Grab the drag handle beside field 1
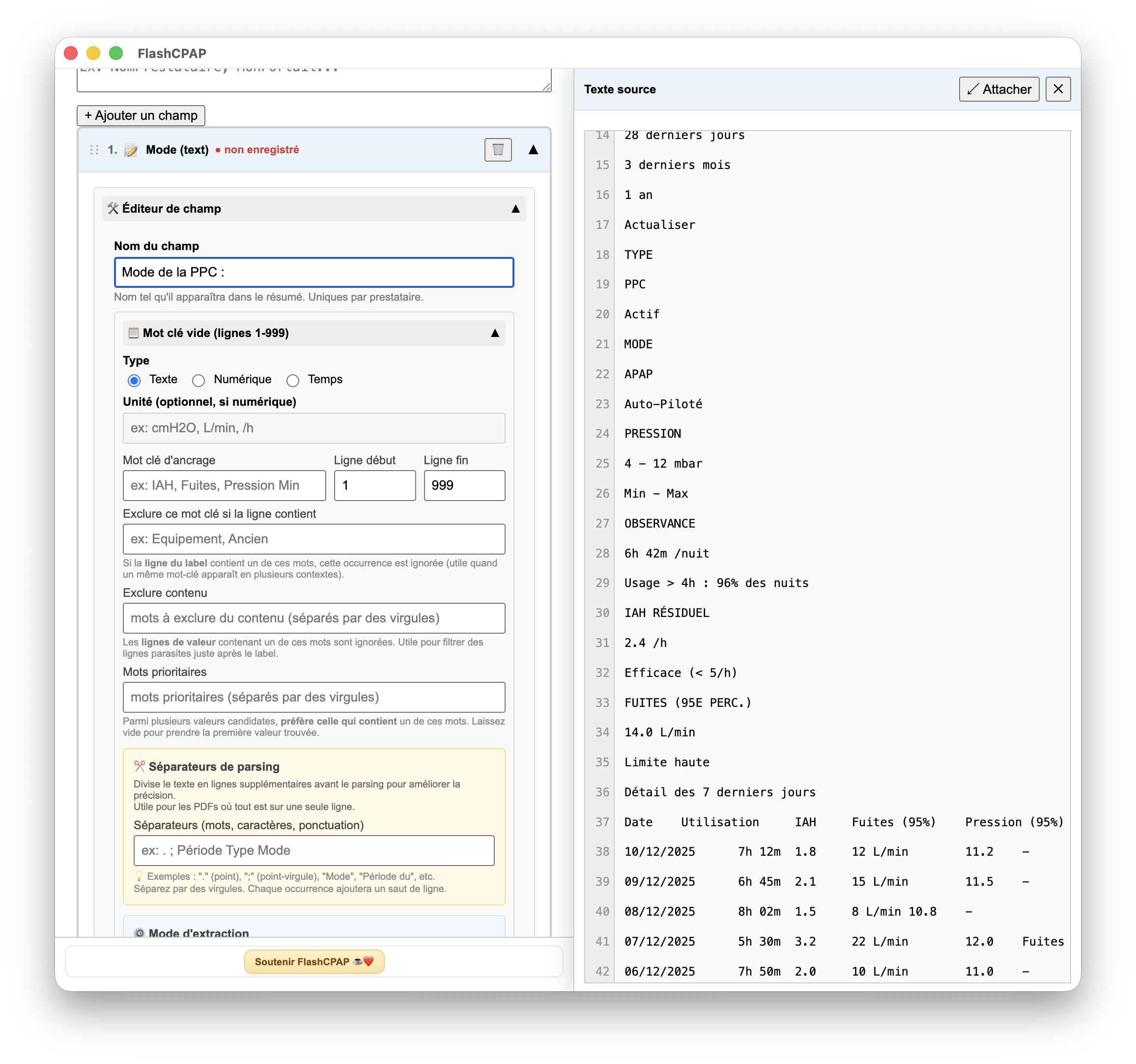 (94, 150)
